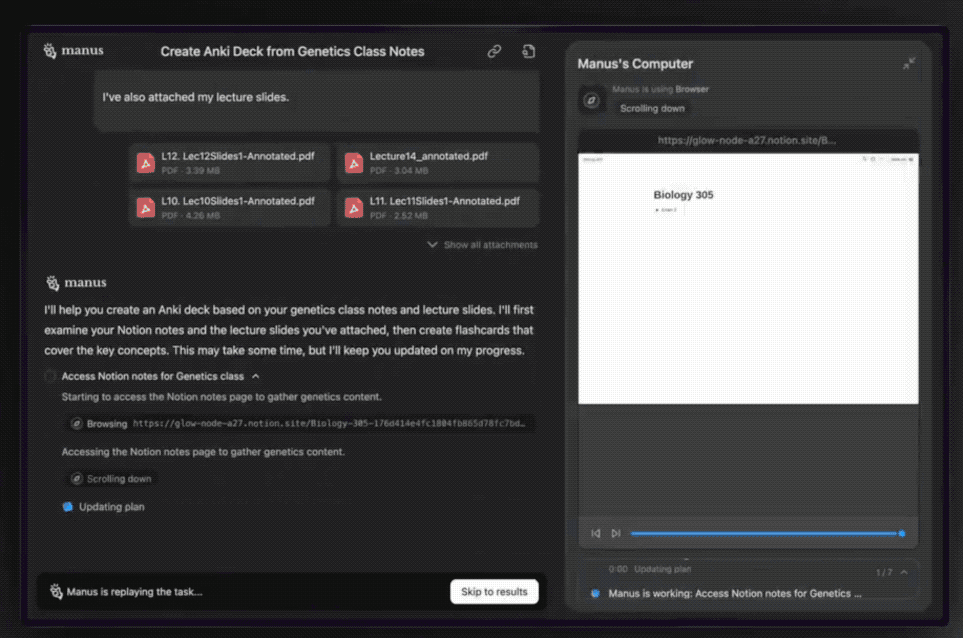This screenshot has width=963, height=638.
Task: Copy the share link icon
Action: coord(494,52)
